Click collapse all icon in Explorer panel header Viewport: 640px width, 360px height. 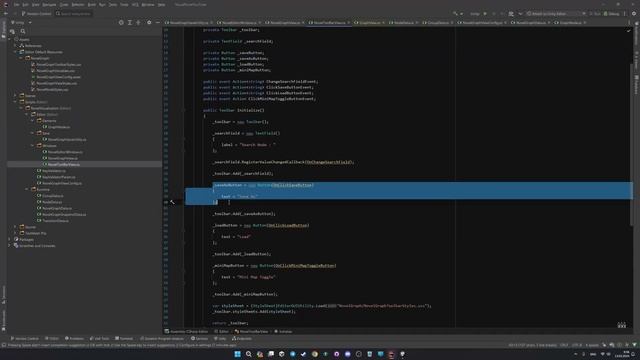tap(138, 22)
